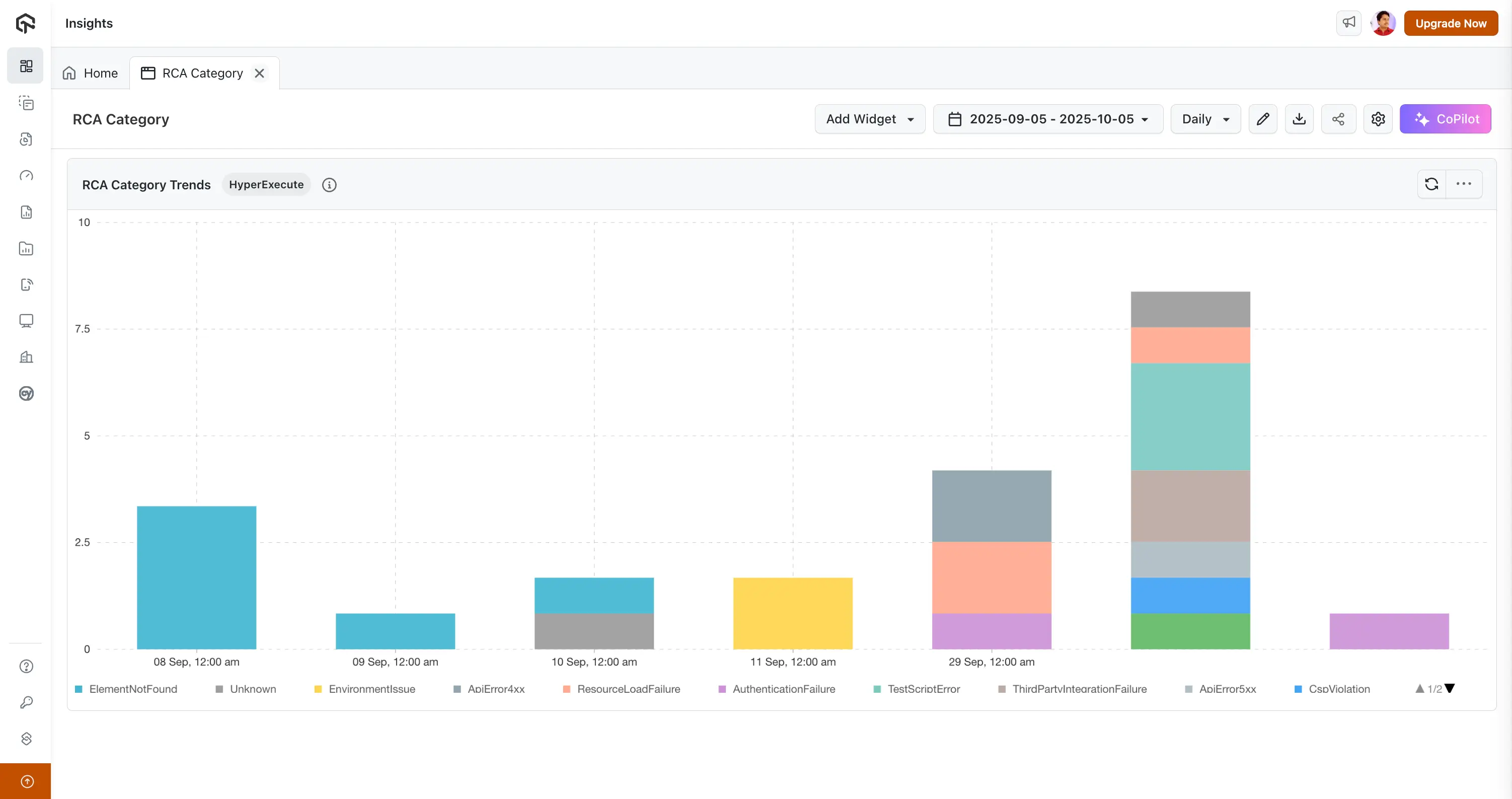This screenshot has width=1512, height=799.
Task: Click the Upgrade Now button
Action: coord(1451,24)
